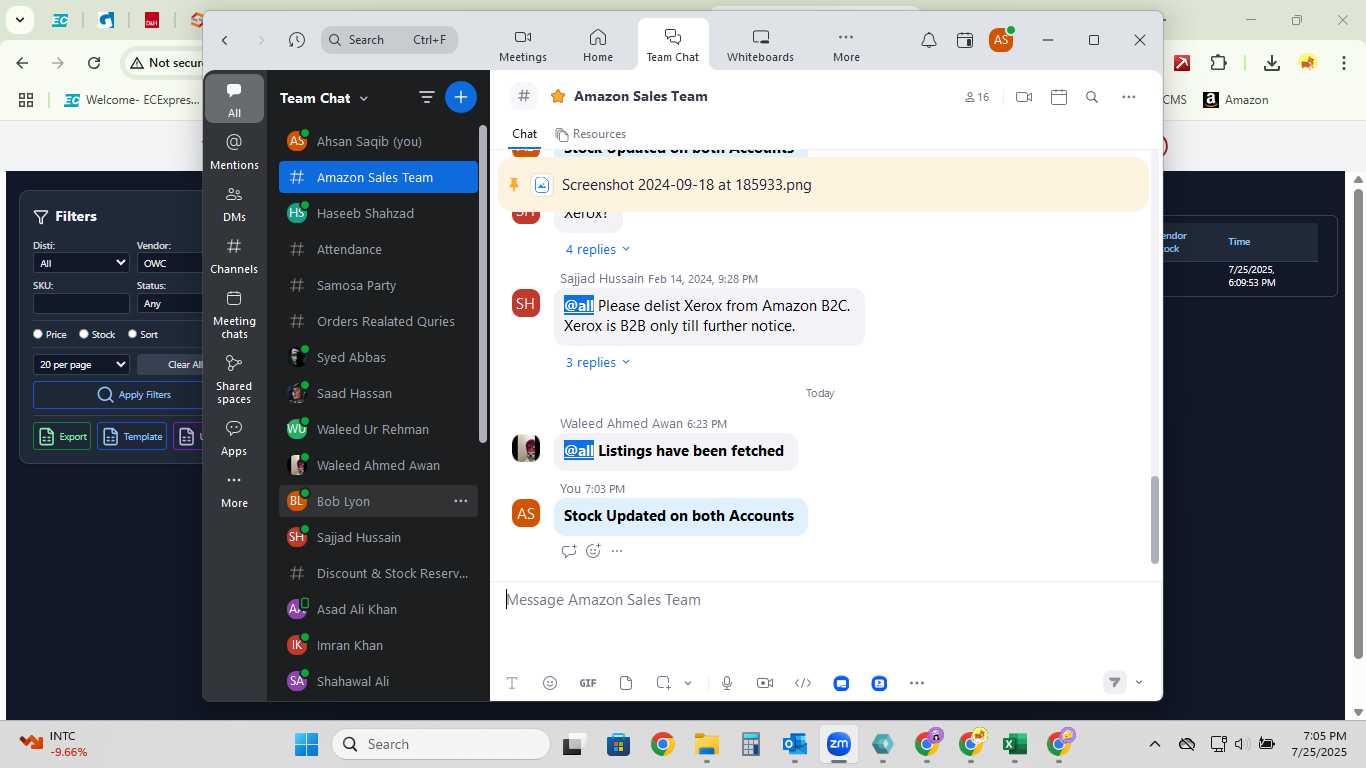Viewport: 1366px width, 768px height.
Task: Open Channels in the sidebar
Action: click(x=234, y=255)
